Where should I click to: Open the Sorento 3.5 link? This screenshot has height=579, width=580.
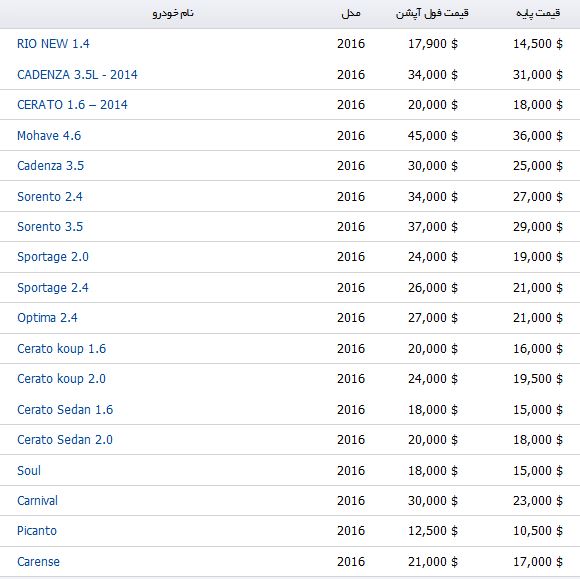pos(50,227)
